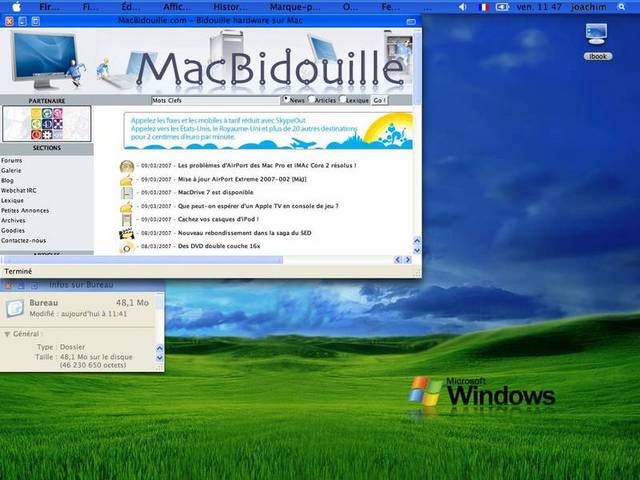This screenshot has height=480, width=640.
Task: Open Cachez vos casques d'iPod article
Action: coord(218,219)
